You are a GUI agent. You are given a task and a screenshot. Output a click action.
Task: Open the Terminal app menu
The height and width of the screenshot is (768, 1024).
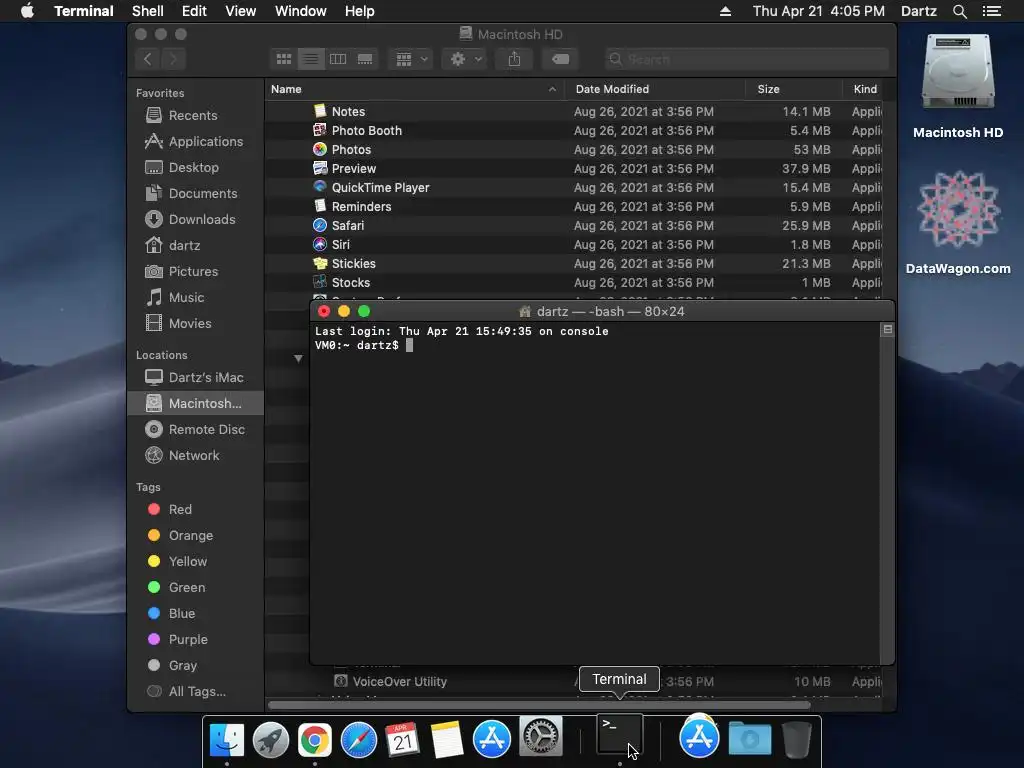point(84,11)
